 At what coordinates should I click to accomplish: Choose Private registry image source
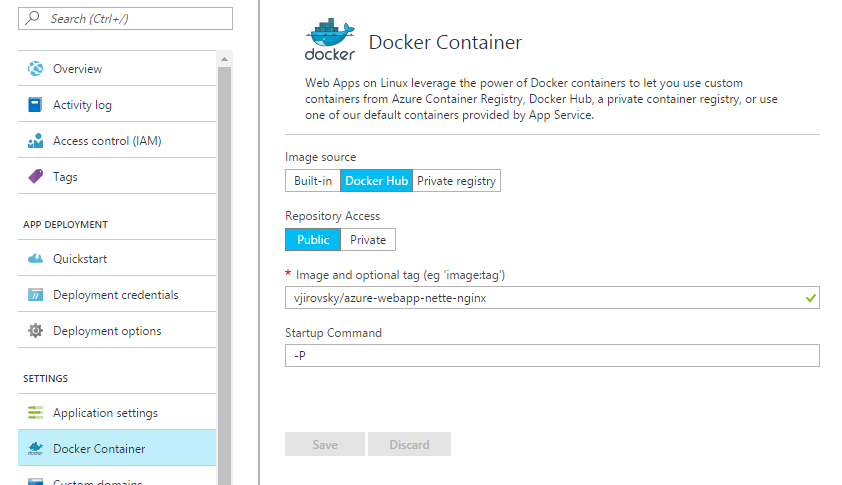pyautogui.click(x=456, y=181)
